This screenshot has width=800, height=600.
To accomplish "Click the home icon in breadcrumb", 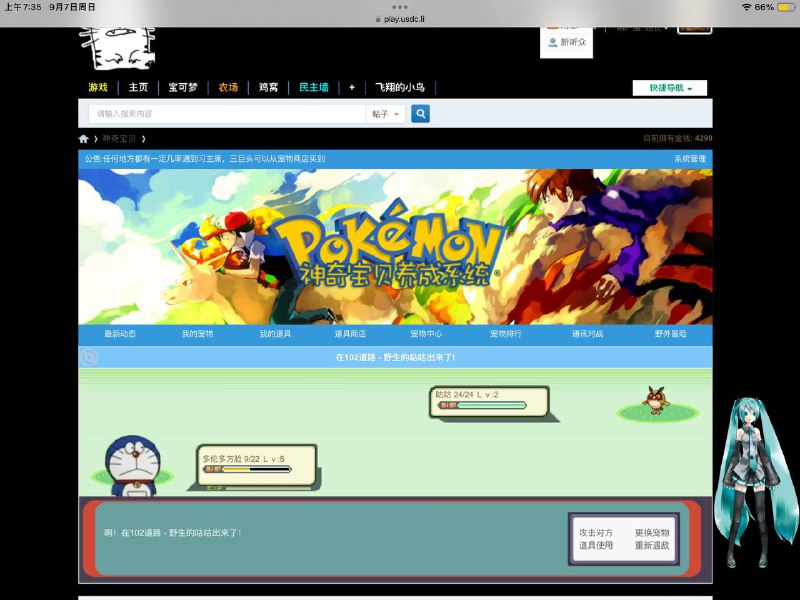I will [84, 139].
